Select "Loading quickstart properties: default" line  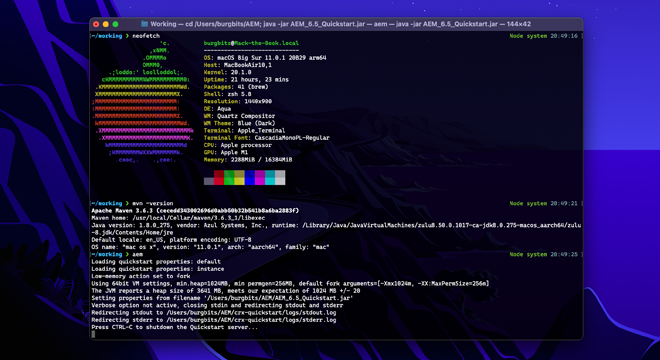tap(156, 261)
